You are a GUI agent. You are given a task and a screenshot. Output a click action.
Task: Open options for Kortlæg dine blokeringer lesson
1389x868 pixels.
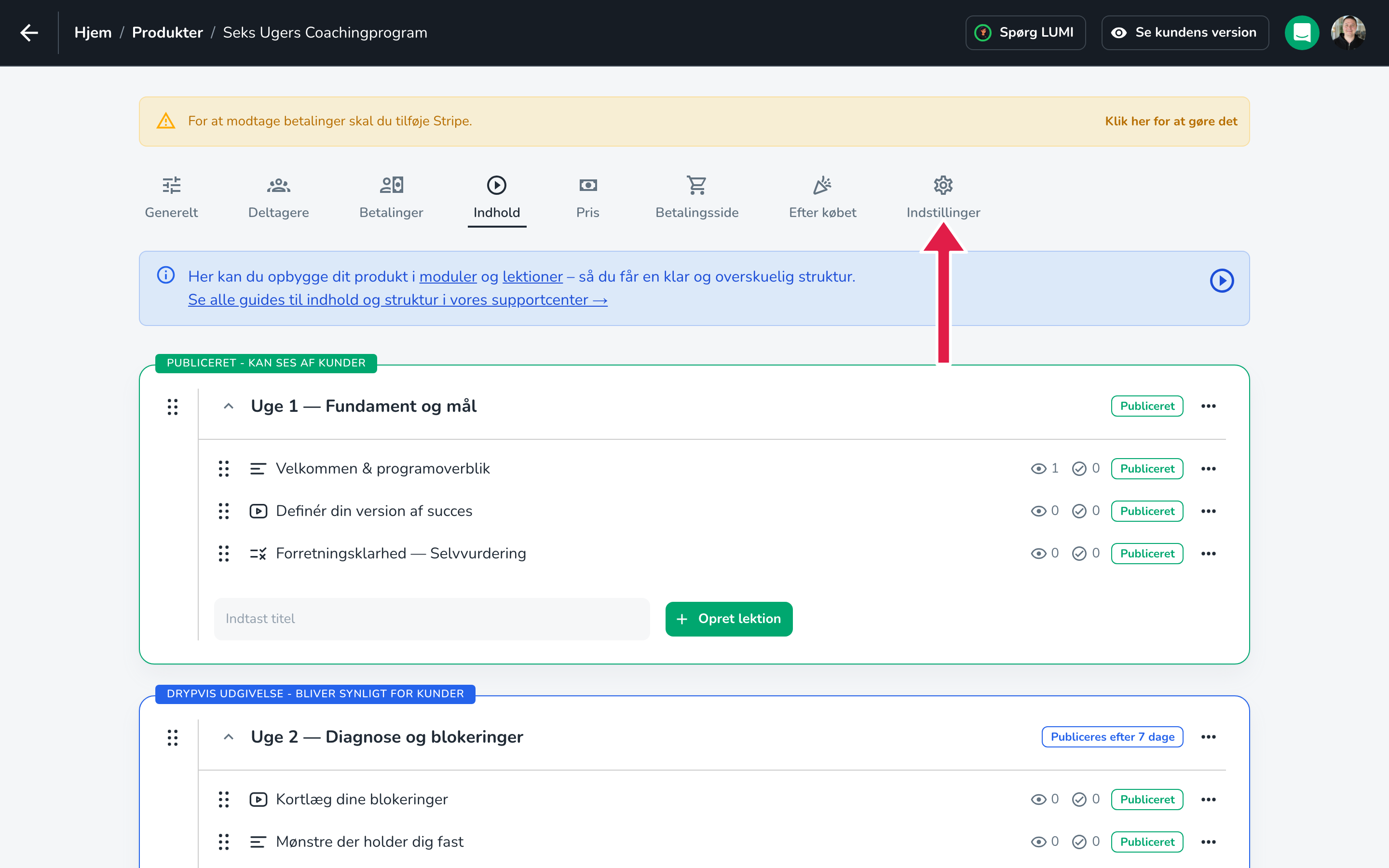pyautogui.click(x=1208, y=799)
